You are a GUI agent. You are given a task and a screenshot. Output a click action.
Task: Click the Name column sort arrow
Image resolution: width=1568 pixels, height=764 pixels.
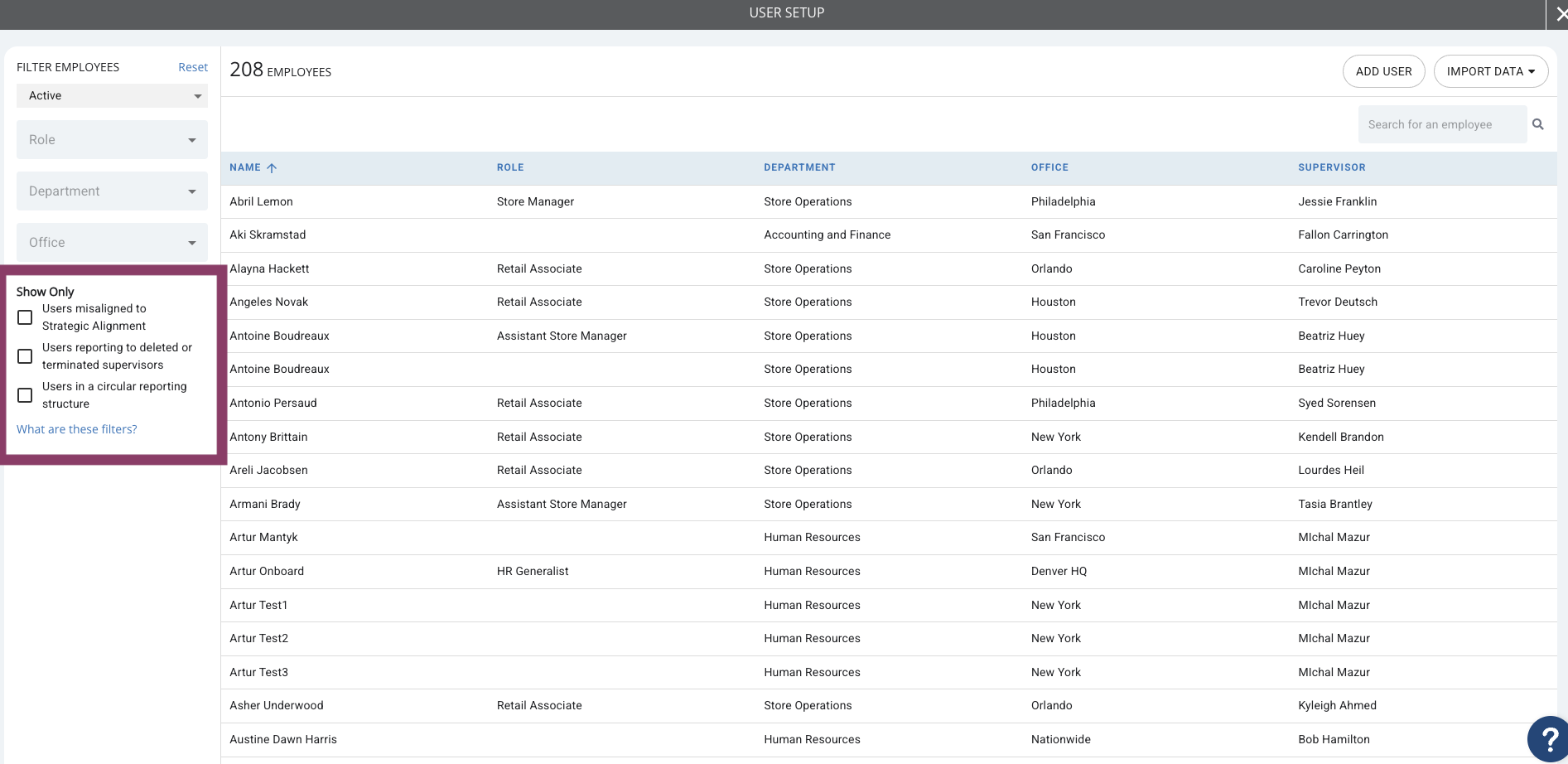272,167
